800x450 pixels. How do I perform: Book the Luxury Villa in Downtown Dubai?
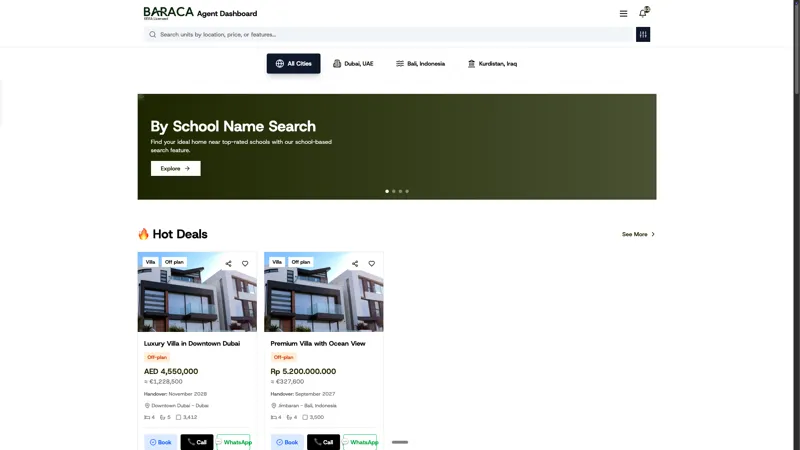coord(160,442)
